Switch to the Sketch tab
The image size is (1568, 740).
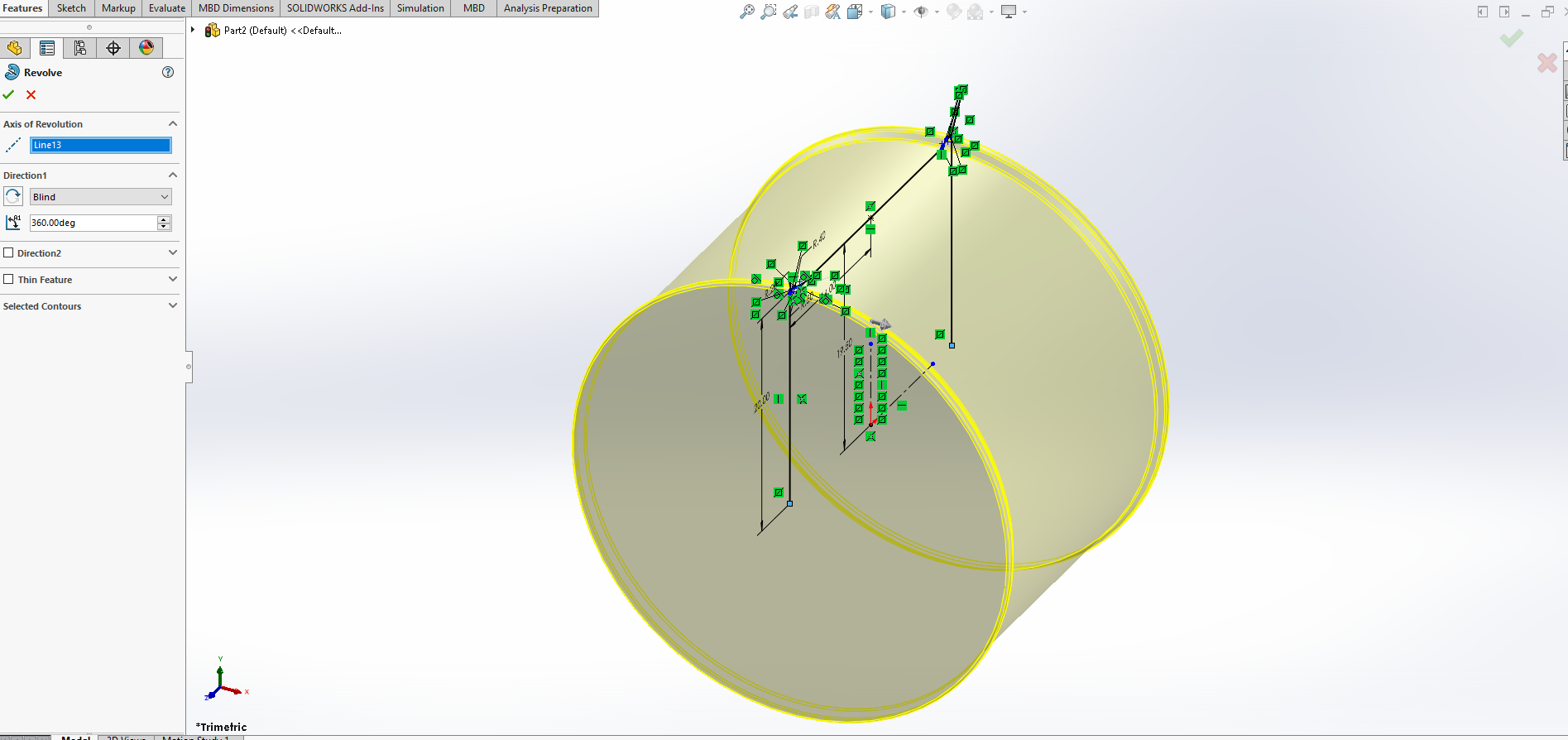pos(71,8)
